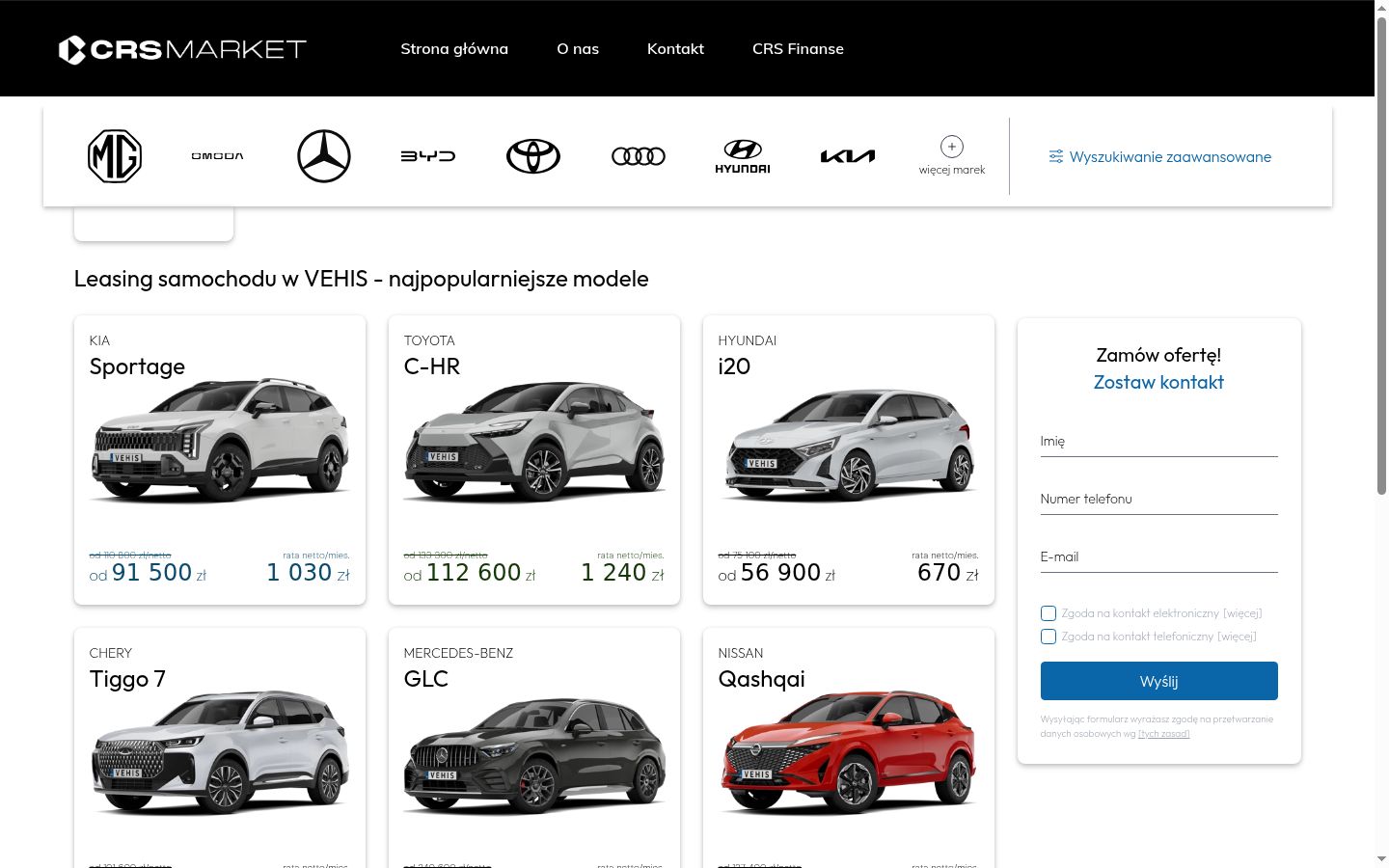This screenshot has width=1389, height=868.
Task: Click the 1 030 zł monthly rate
Action: [308, 573]
